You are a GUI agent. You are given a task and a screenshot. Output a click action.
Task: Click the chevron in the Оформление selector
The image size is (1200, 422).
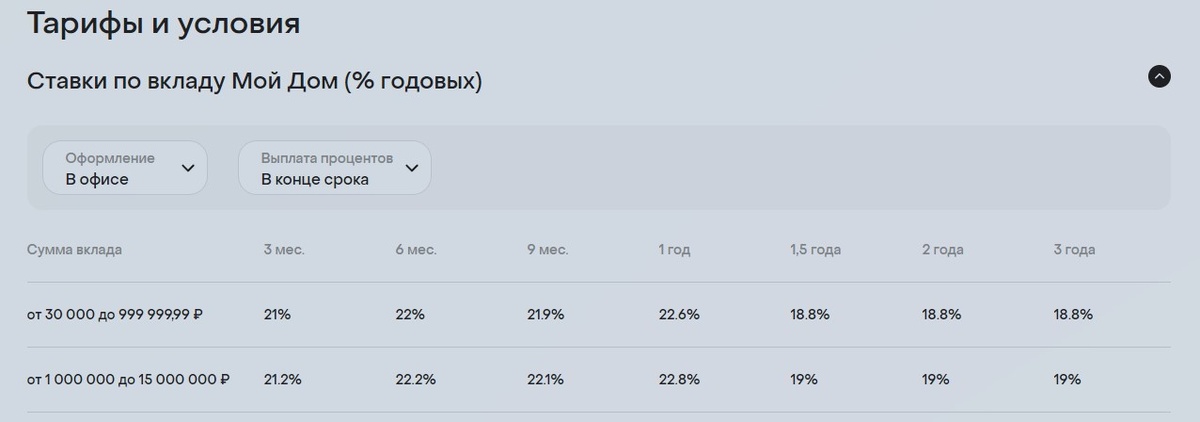[x=188, y=168]
